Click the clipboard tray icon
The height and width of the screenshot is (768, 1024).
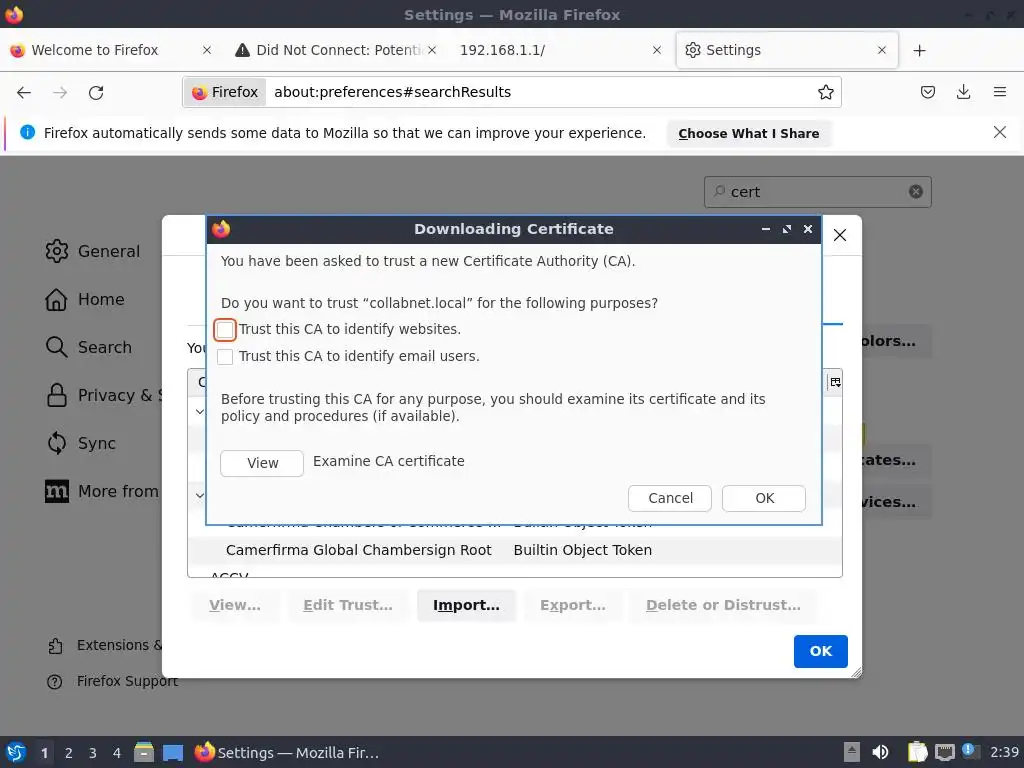click(918, 752)
